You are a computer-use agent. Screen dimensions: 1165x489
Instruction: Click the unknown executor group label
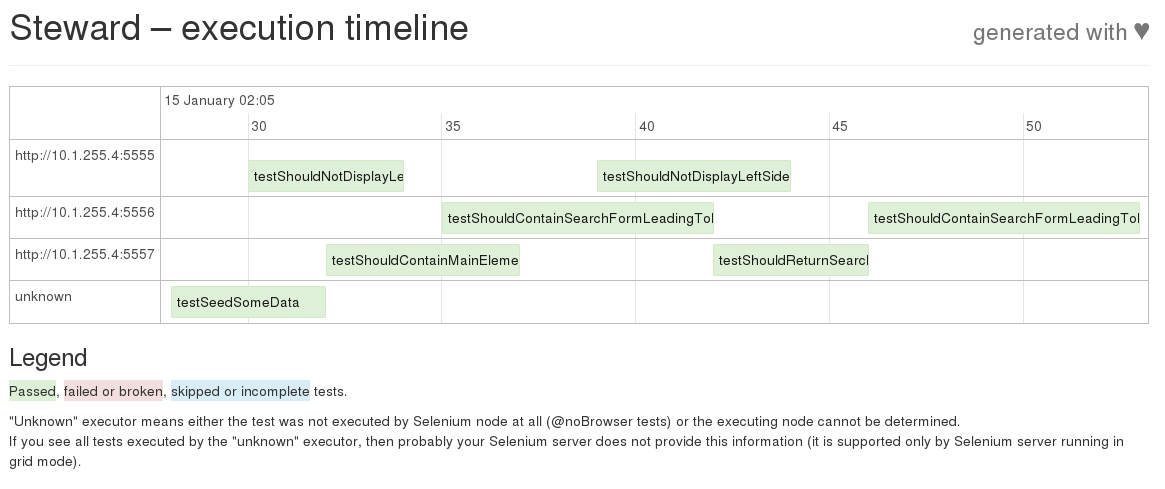pos(43,296)
